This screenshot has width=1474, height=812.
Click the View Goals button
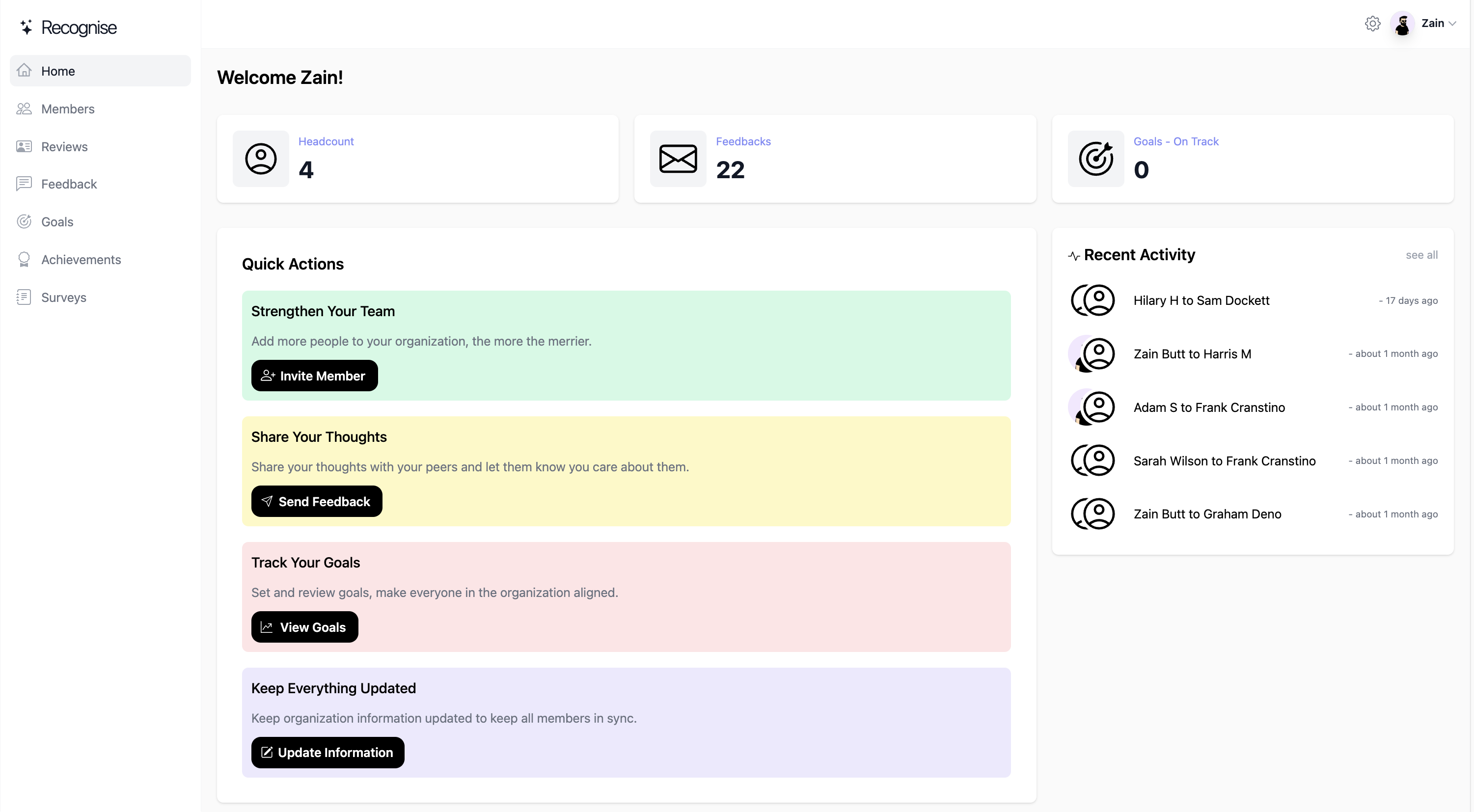click(x=304, y=626)
